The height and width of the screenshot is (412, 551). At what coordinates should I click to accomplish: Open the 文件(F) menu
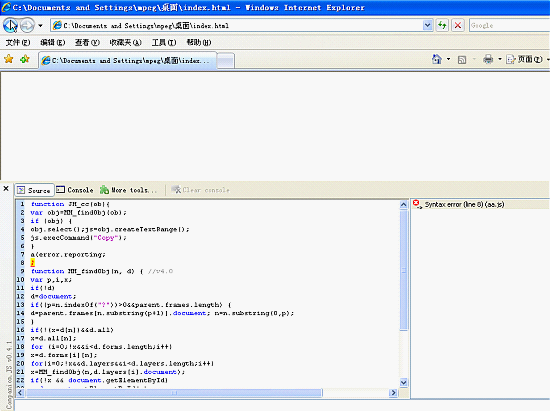[x=18, y=43]
